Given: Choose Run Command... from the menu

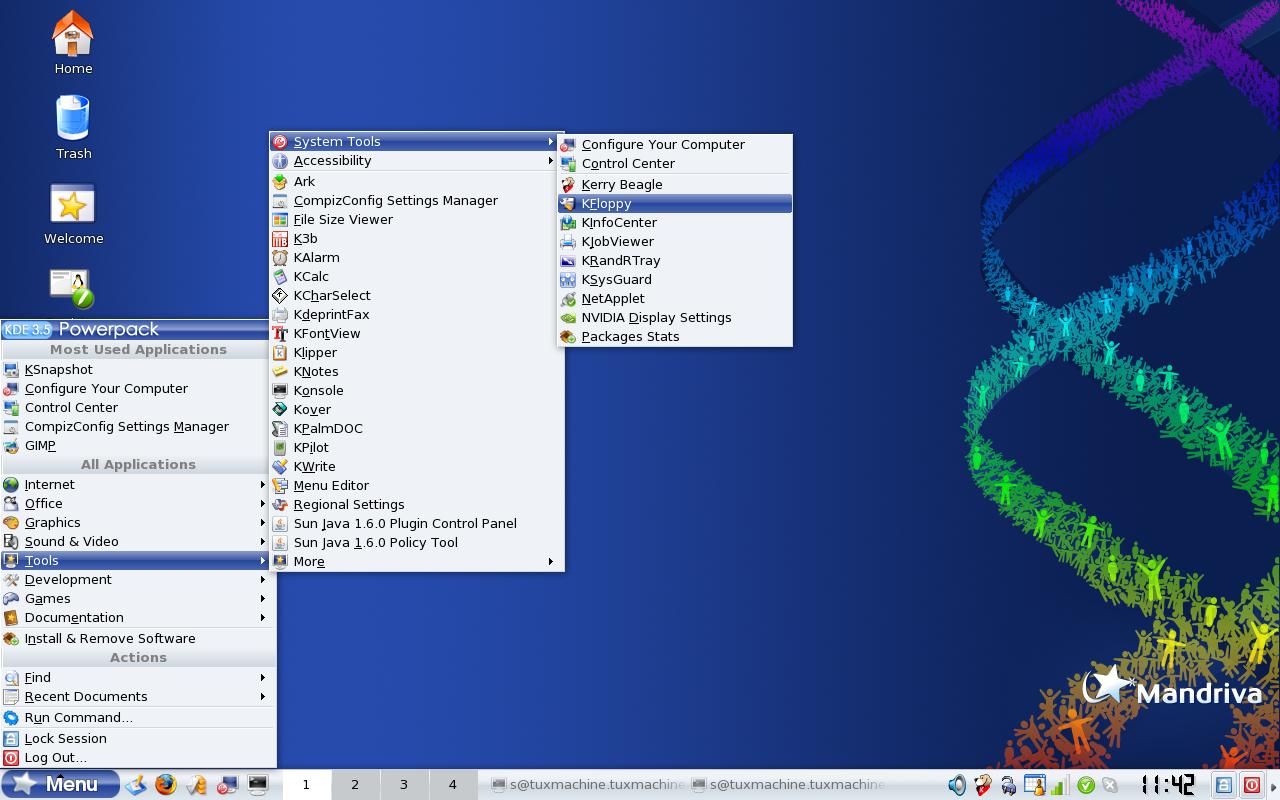Looking at the screenshot, I should (x=138, y=718).
